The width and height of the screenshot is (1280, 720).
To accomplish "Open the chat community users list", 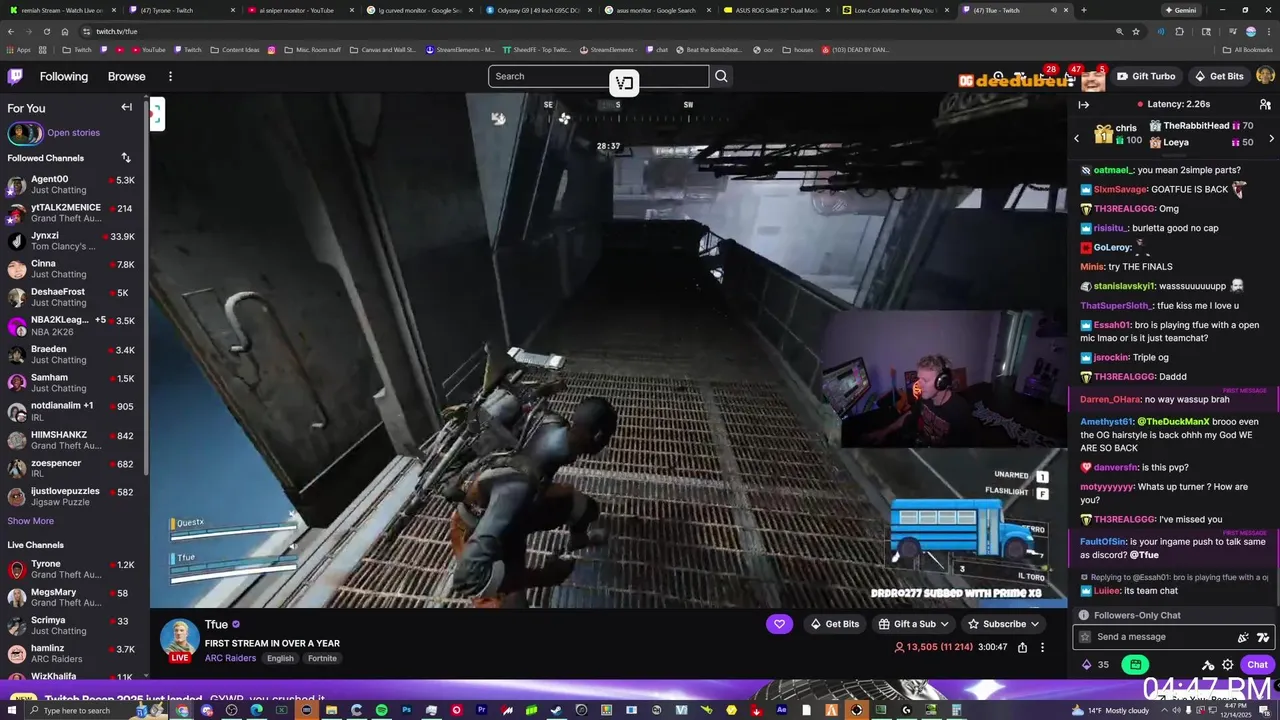I will coord(1265,104).
